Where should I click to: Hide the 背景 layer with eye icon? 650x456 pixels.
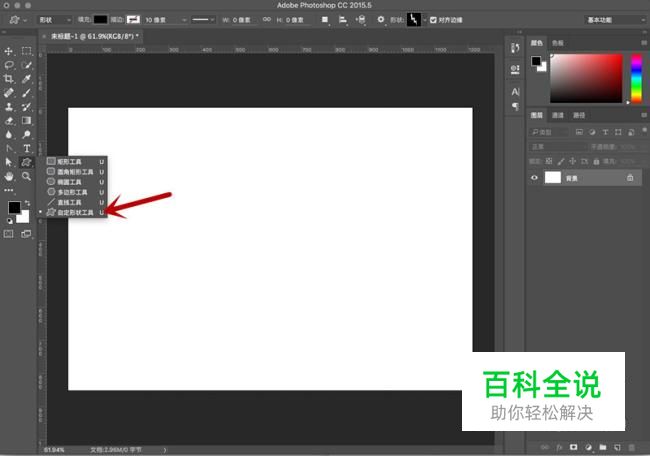pos(534,177)
